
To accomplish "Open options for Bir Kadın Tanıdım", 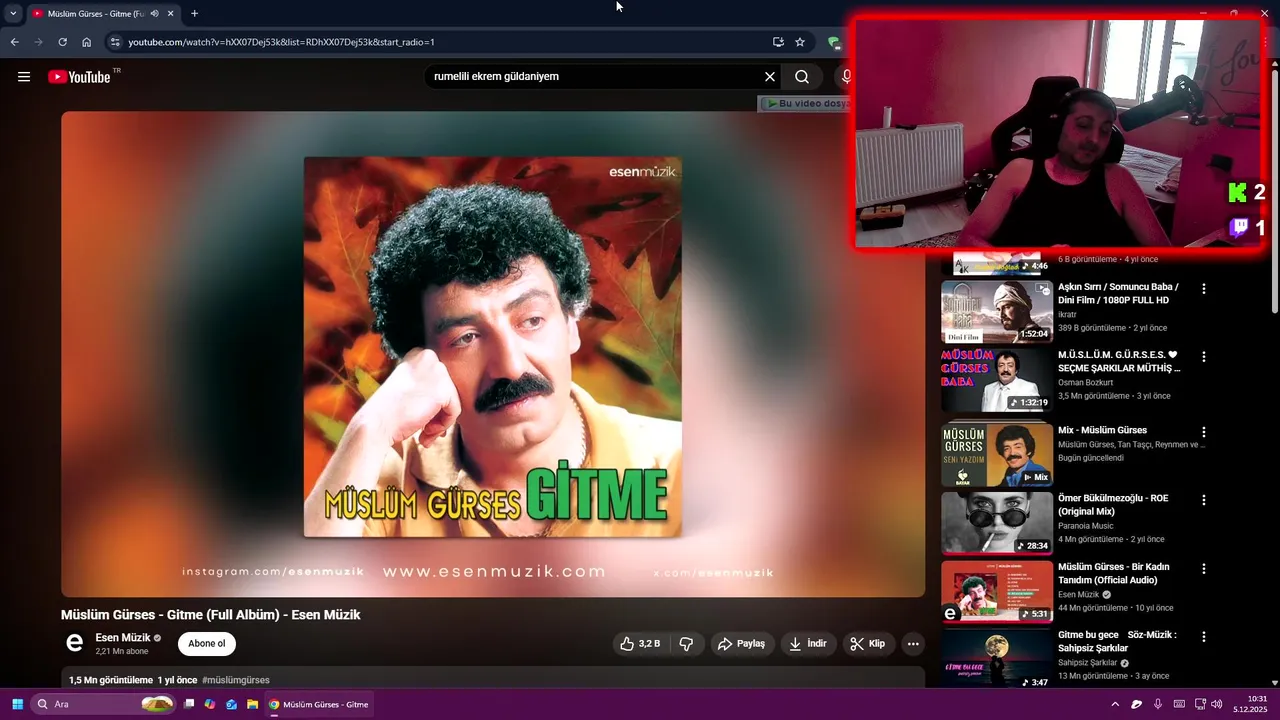I will point(1204,568).
